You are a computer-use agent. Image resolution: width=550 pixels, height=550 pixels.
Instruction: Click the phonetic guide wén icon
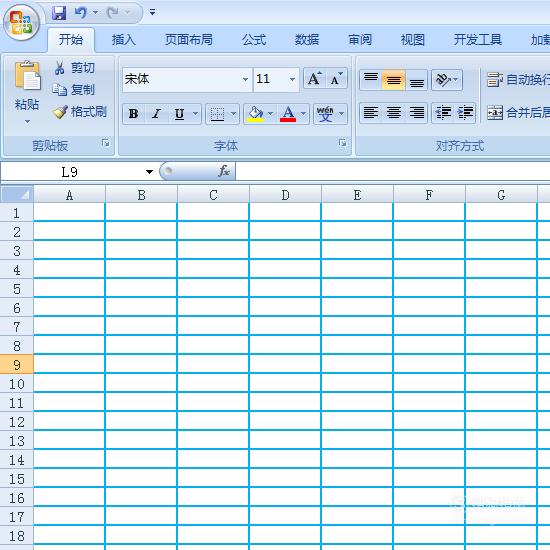click(x=325, y=114)
